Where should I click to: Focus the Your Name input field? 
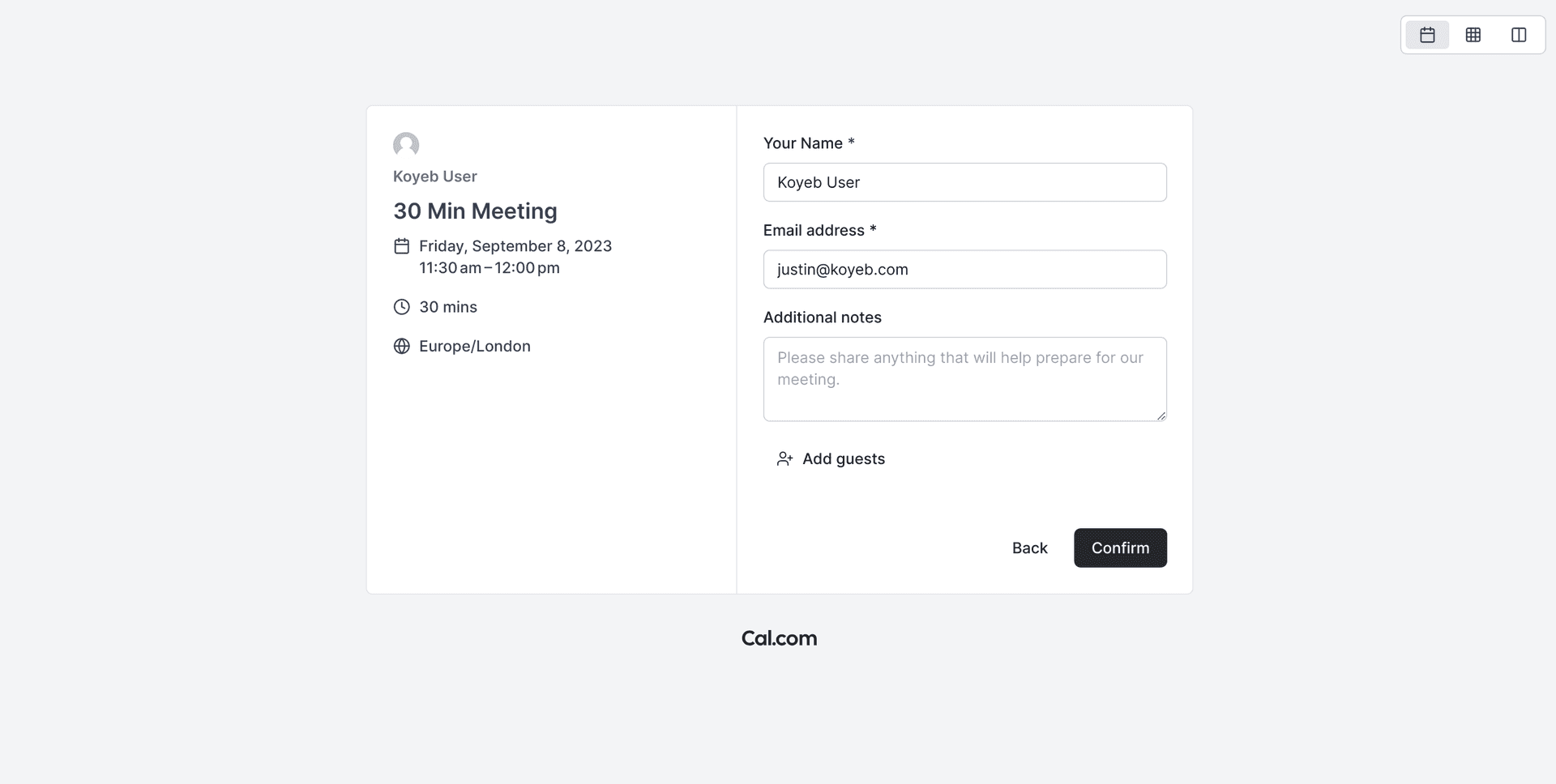click(x=964, y=182)
